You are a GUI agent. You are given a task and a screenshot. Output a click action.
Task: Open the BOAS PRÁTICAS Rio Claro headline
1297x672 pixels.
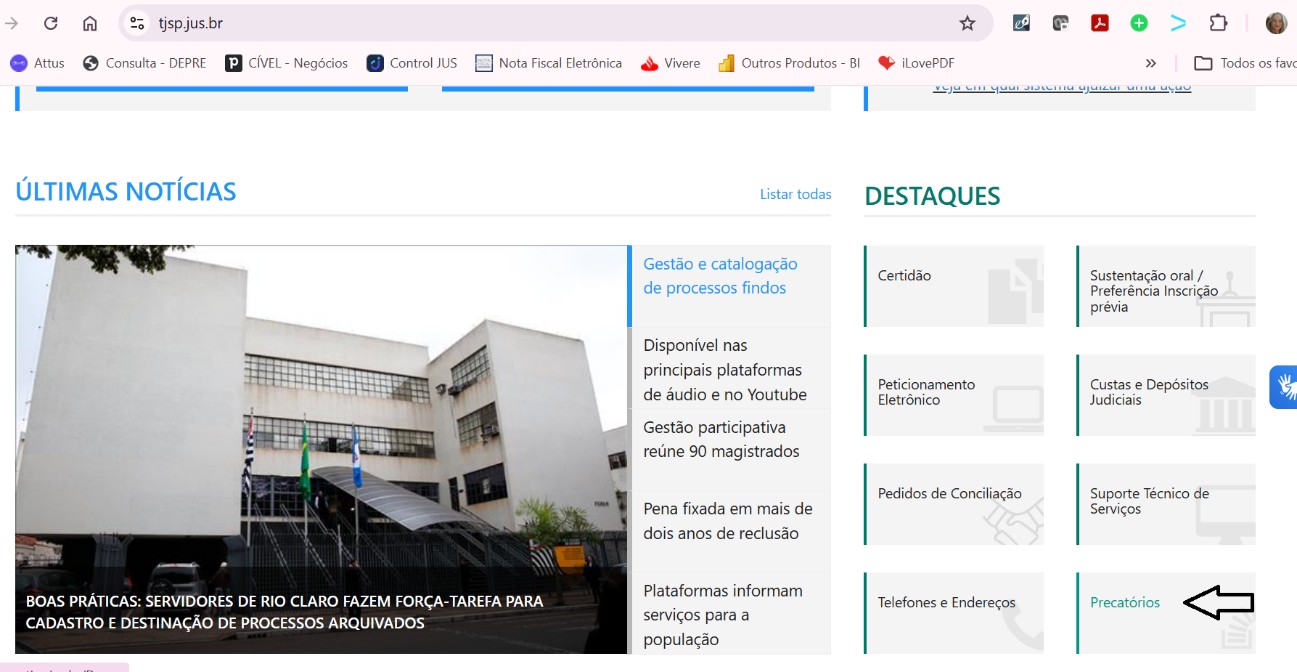(285, 612)
